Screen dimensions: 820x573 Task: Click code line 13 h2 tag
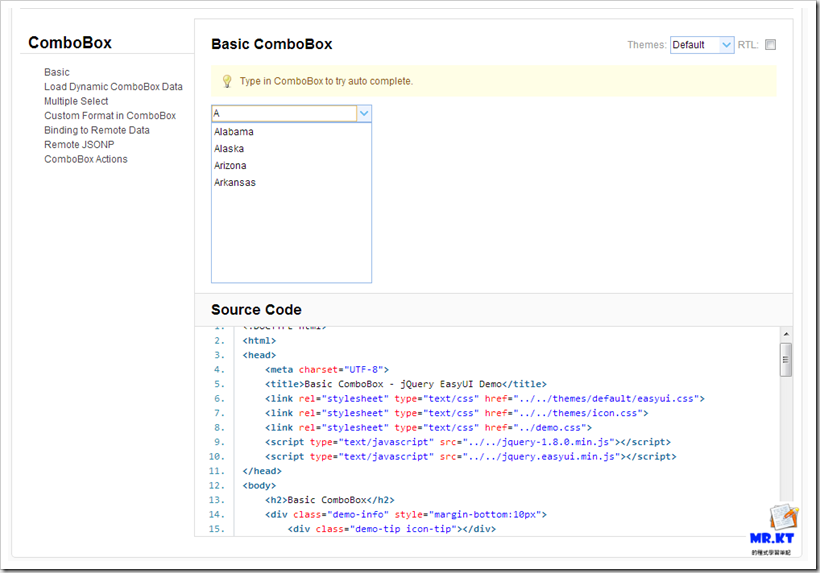click(330, 500)
